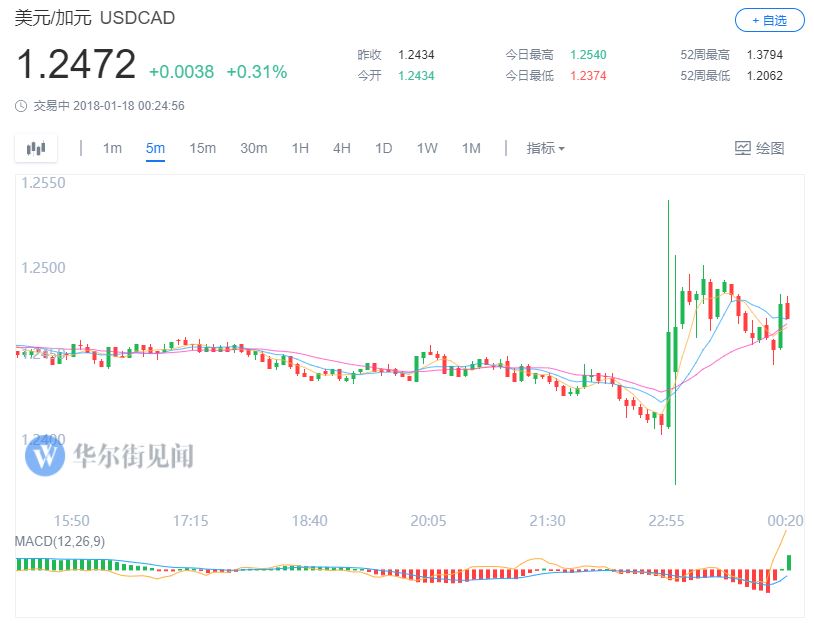
Task: Open the candlestick chart type selector
Action: point(37,149)
